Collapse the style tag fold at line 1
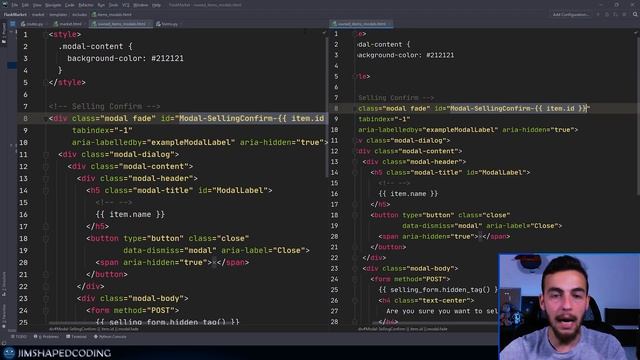Image resolution: width=640 pixels, height=360 pixels. (x=46, y=35)
